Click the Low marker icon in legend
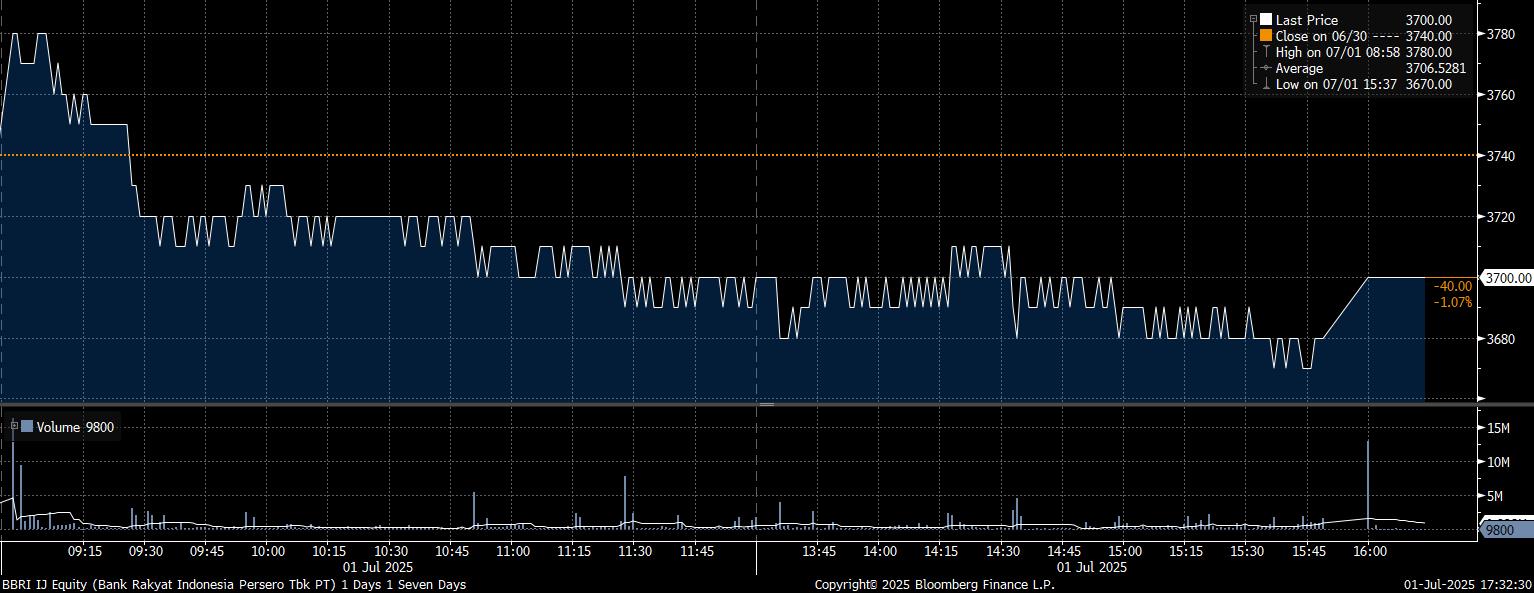1534x593 pixels. 1266,84
